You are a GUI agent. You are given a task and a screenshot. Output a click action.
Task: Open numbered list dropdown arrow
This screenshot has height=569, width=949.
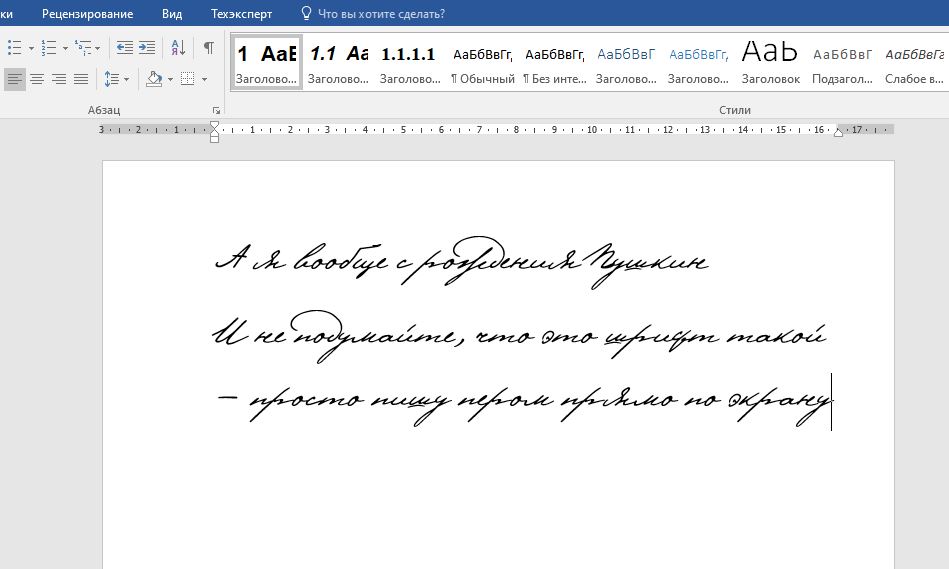pos(65,48)
